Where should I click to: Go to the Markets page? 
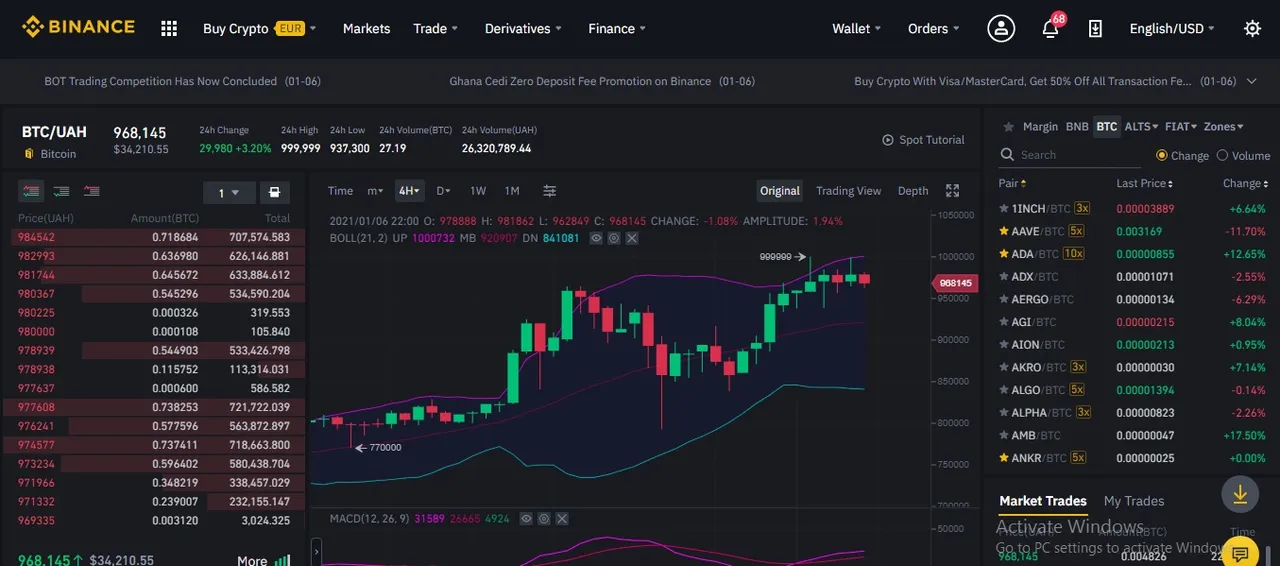click(366, 29)
